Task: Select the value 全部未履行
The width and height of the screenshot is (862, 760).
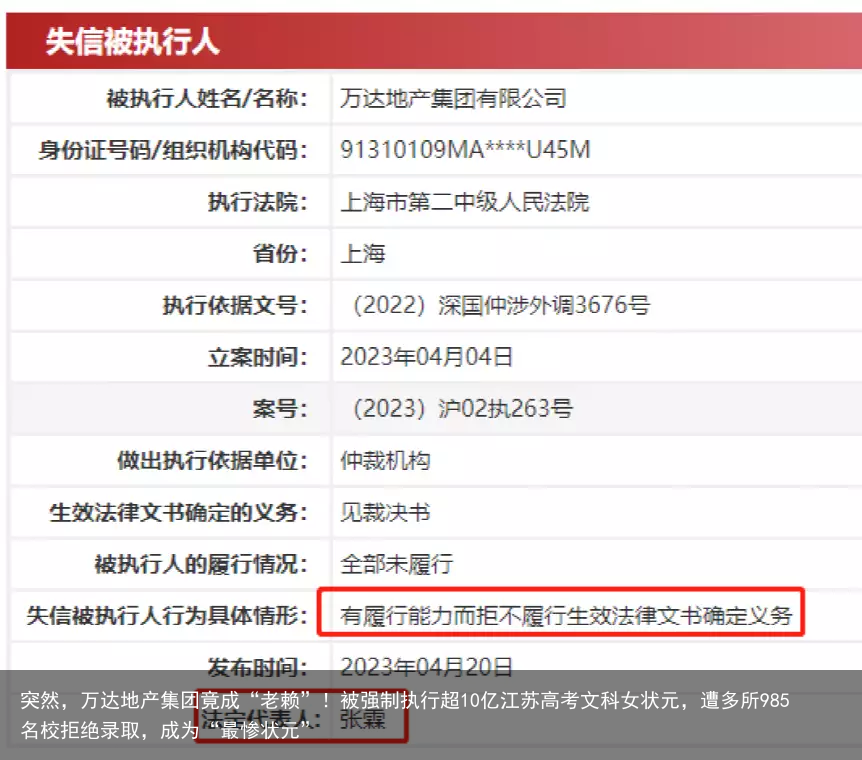Action: point(396,564)
